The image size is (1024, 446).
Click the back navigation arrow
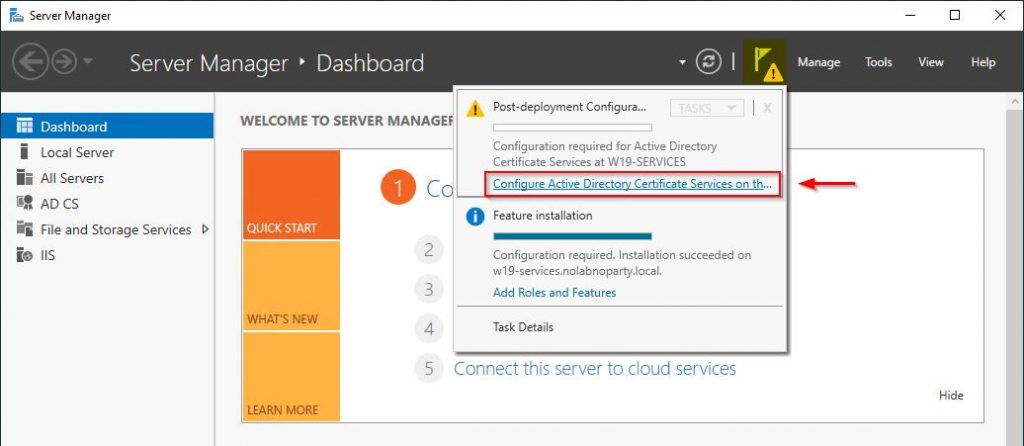point(30,63)
